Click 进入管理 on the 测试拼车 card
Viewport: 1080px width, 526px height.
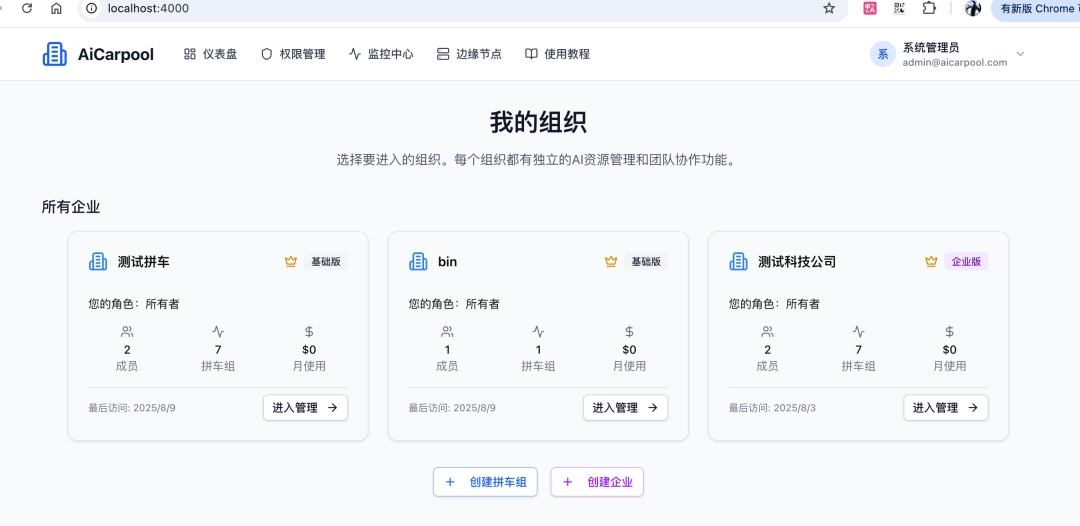305,408
